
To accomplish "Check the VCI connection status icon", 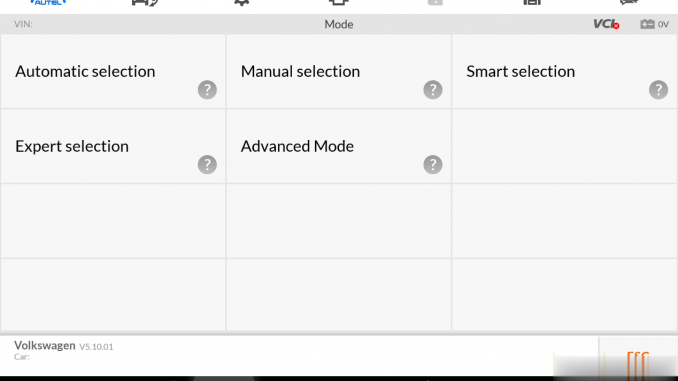I will pyautogui.click(x=606, y=24).
